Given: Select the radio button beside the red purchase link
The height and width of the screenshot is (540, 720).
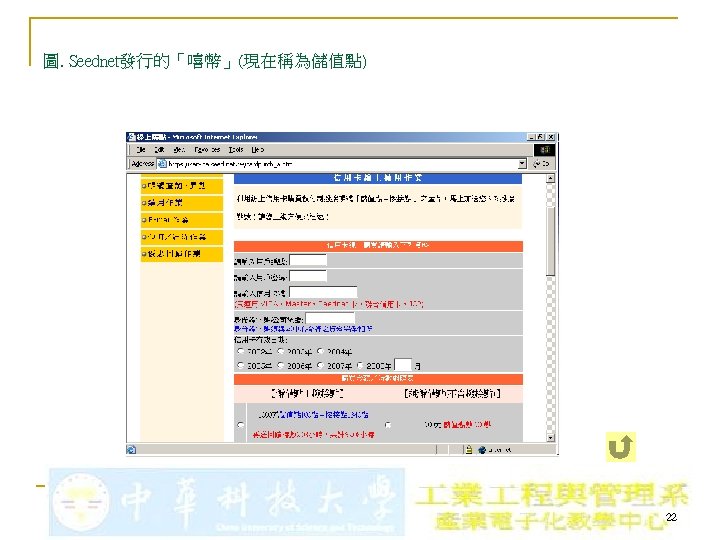Looking at the screenshot, I should click(388, 425).
